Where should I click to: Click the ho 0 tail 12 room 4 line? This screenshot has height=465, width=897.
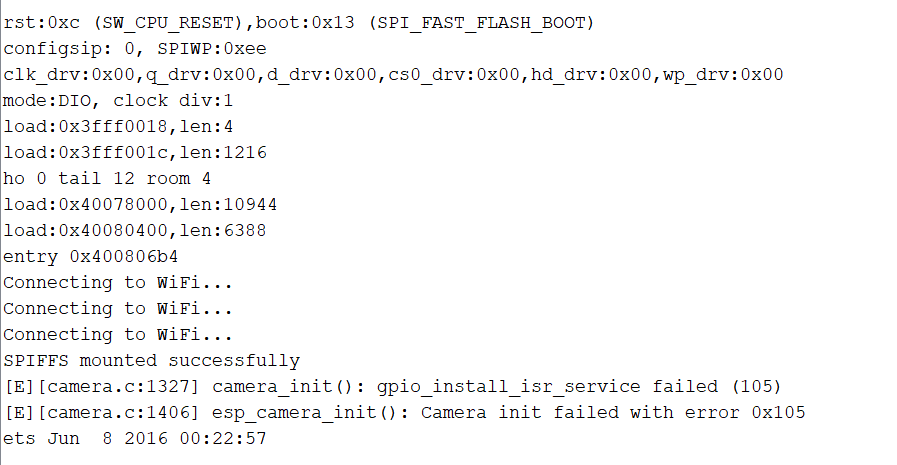(x=107, y=178)
